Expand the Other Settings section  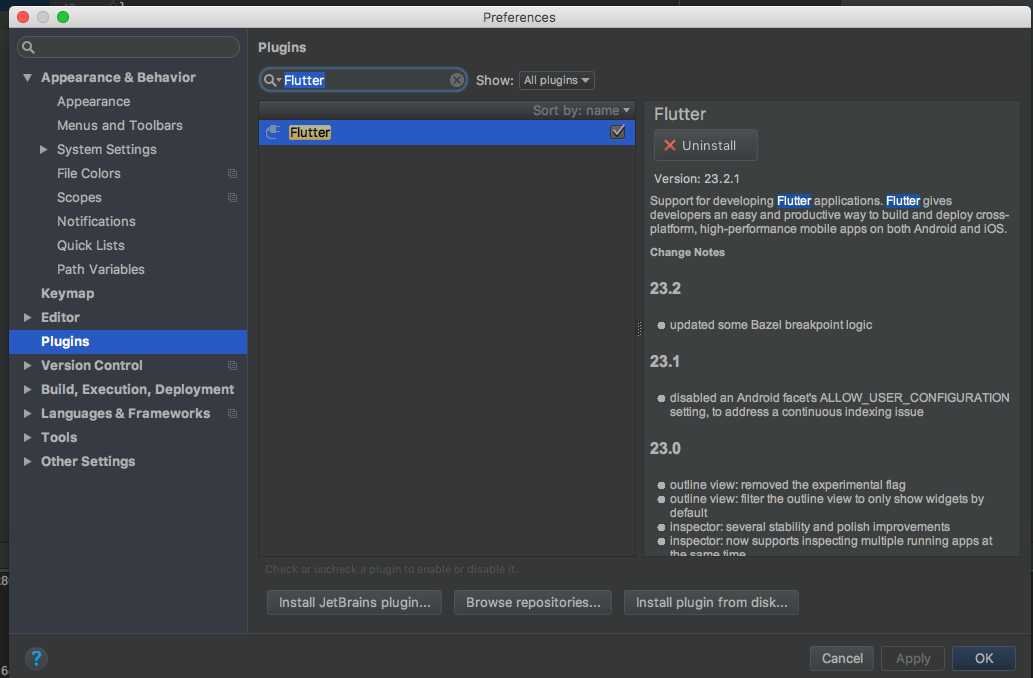pos(27,462)
